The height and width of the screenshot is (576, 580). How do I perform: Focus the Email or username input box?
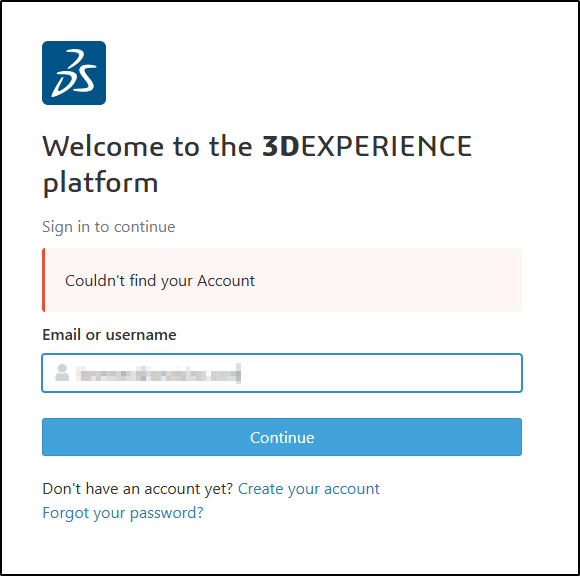[282, 373]
